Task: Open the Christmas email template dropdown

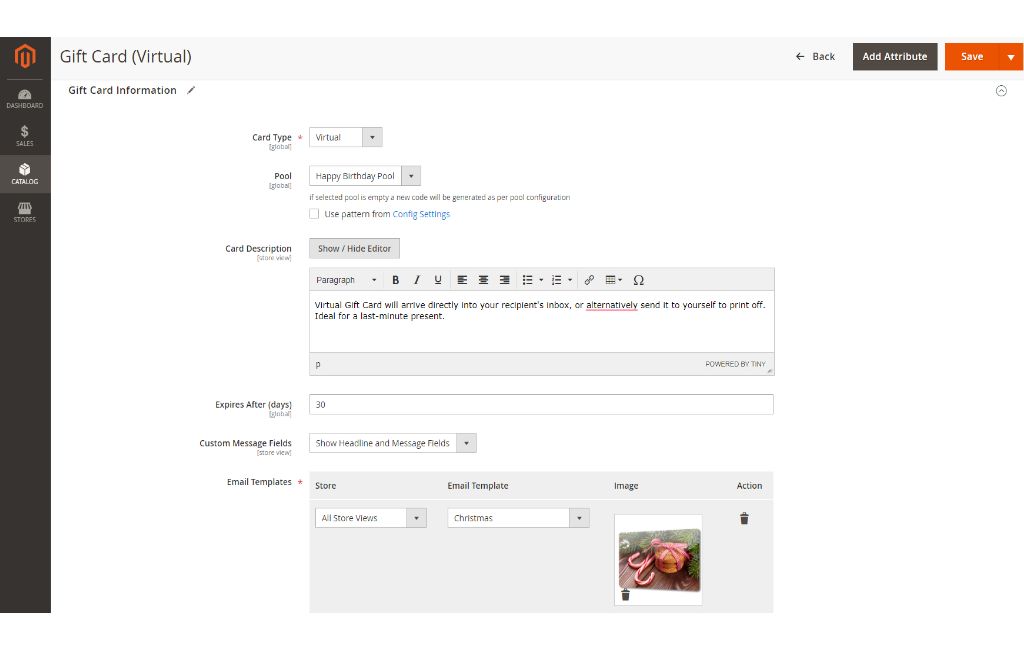Action: coord(519,518)
